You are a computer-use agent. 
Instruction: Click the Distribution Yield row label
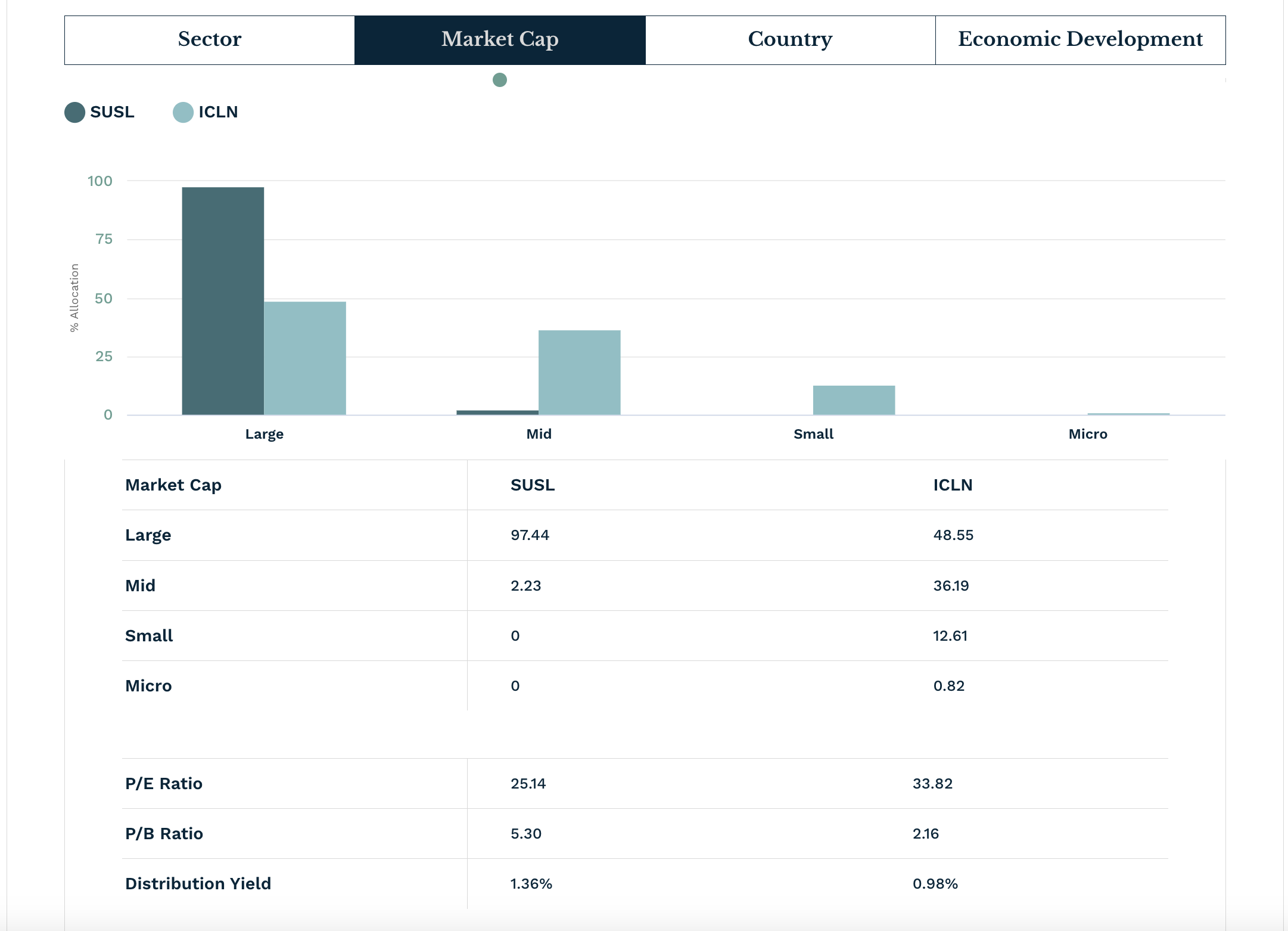click(x=198, y=883)
